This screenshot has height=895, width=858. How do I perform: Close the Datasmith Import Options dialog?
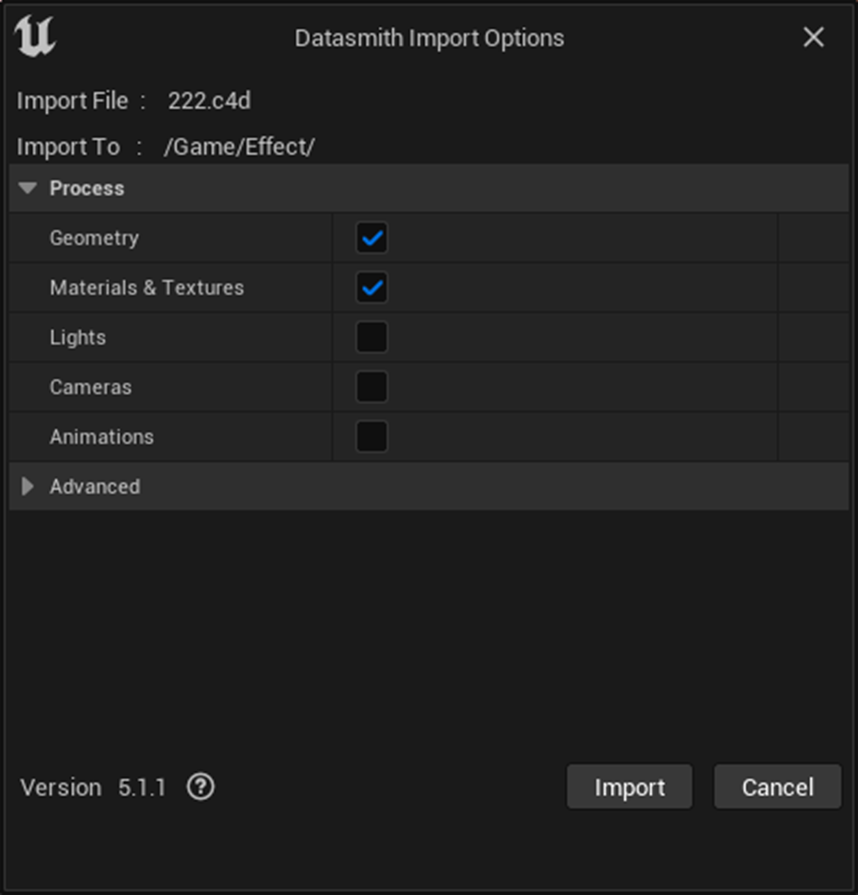[x=813, y=38]
